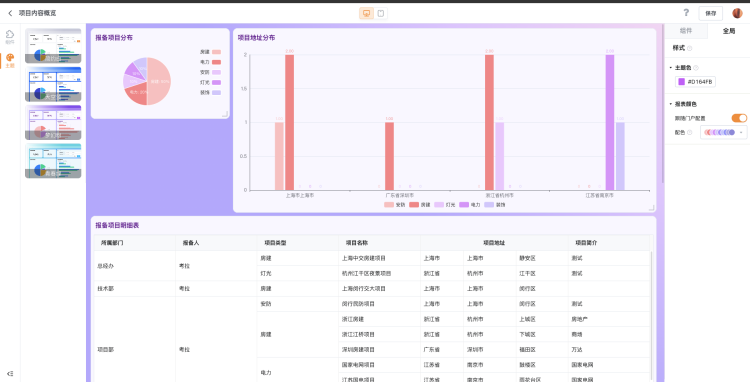Toggle 电力 legend in pie chart
The height and width of the screenshot is (382, 750).
pyautogui.click(x=210, y=62)
